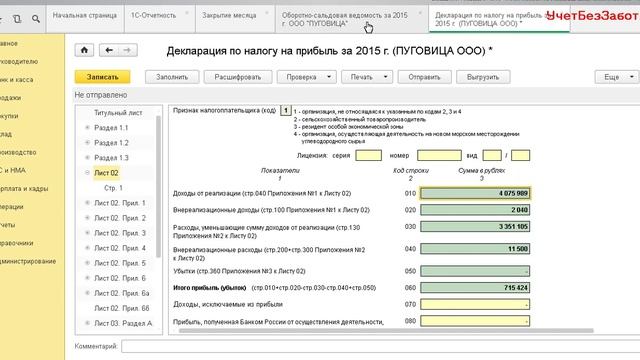Expand Лист 02. Прил. 6а node
This screenshot has height=360, width=640.
tap(87, 293)
